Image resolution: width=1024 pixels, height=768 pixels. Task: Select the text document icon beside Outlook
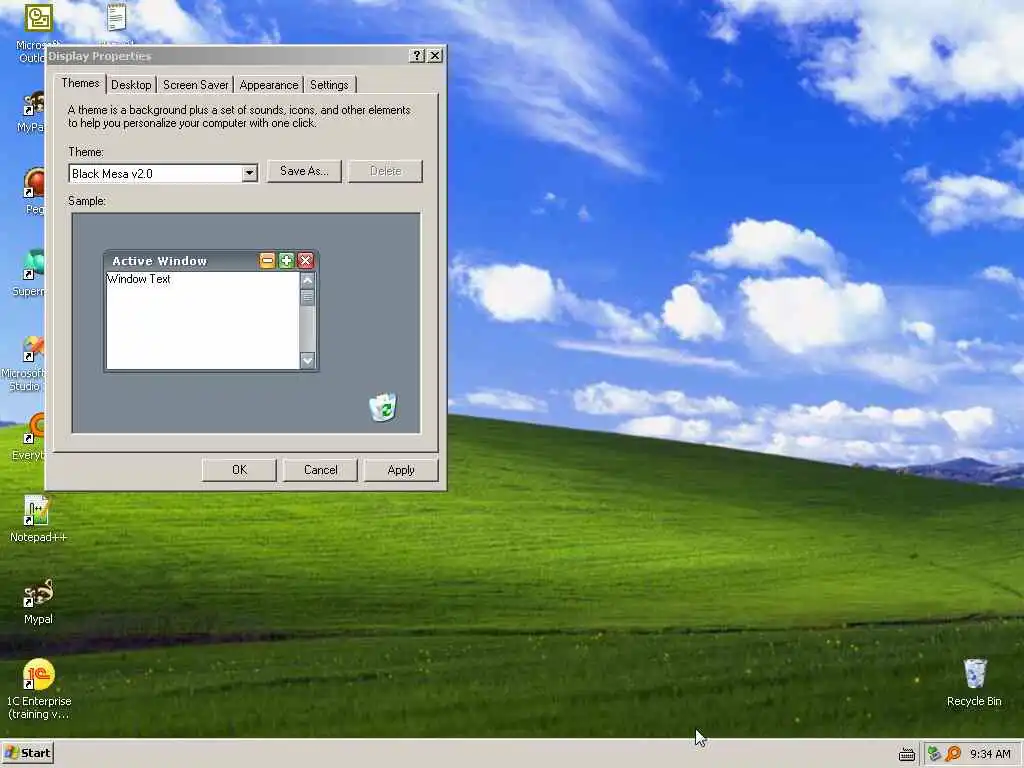[x=116, y=17]
